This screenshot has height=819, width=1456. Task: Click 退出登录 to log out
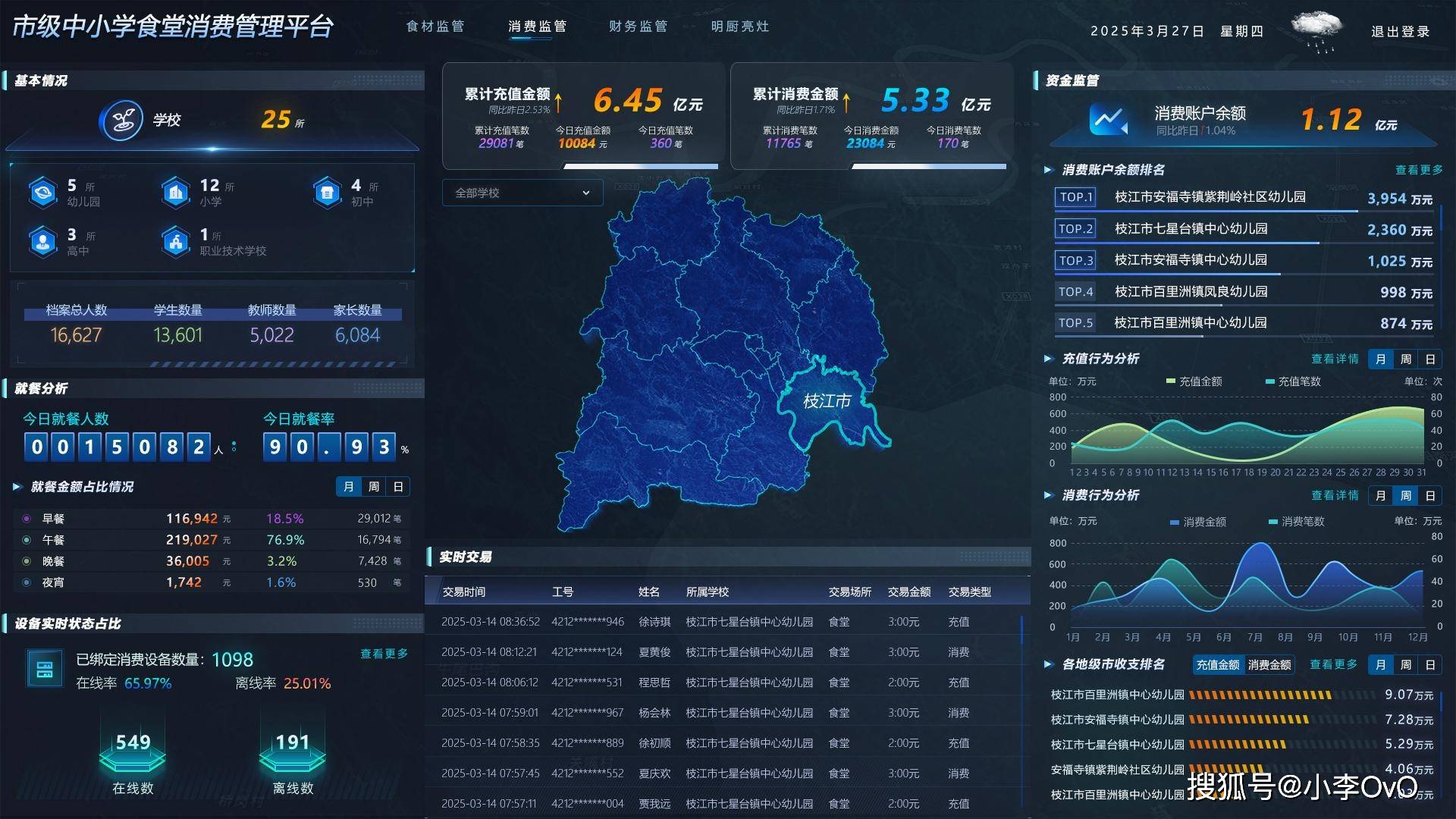click(x=1400, y=32)
